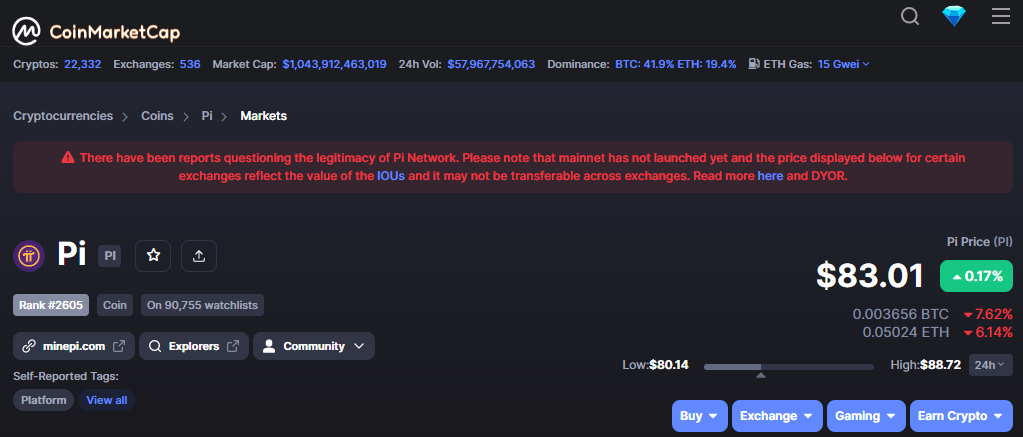The height and width of the screenshot is (437, 1023).
Task: Open the hamburger menu icon
Action: pyautogui.click(x=1000, y=16)
